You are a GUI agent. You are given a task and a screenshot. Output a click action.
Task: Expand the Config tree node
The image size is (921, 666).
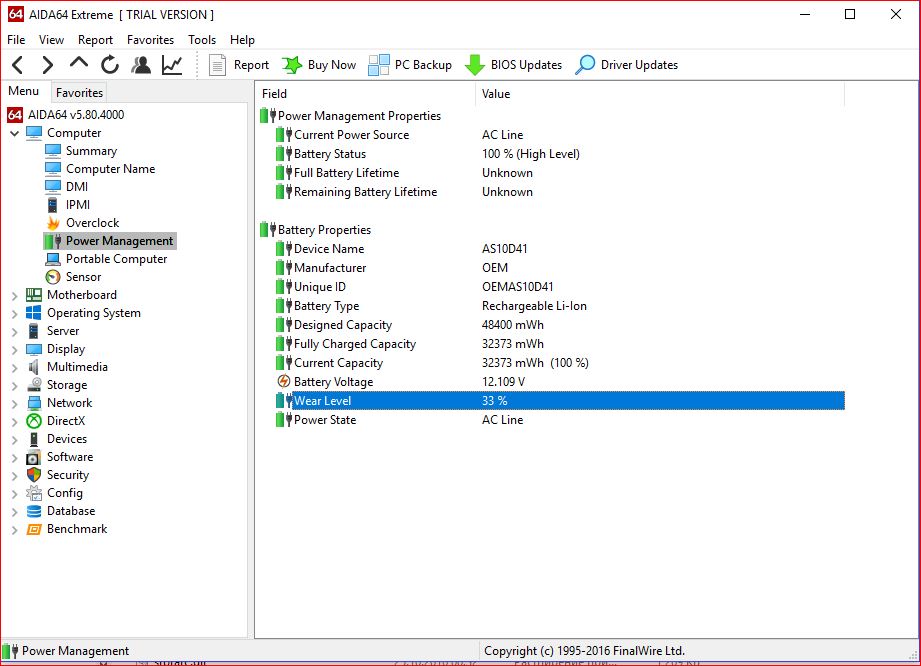15,493
